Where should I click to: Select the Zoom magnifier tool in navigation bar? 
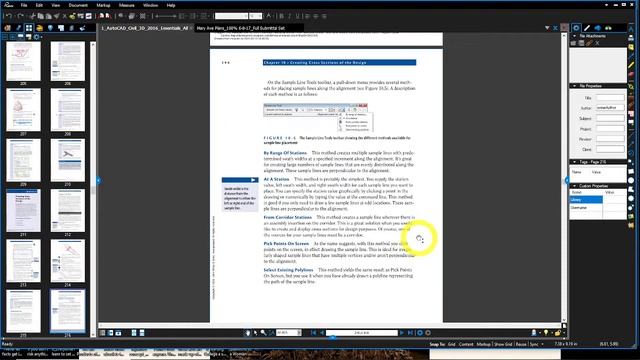263,333
